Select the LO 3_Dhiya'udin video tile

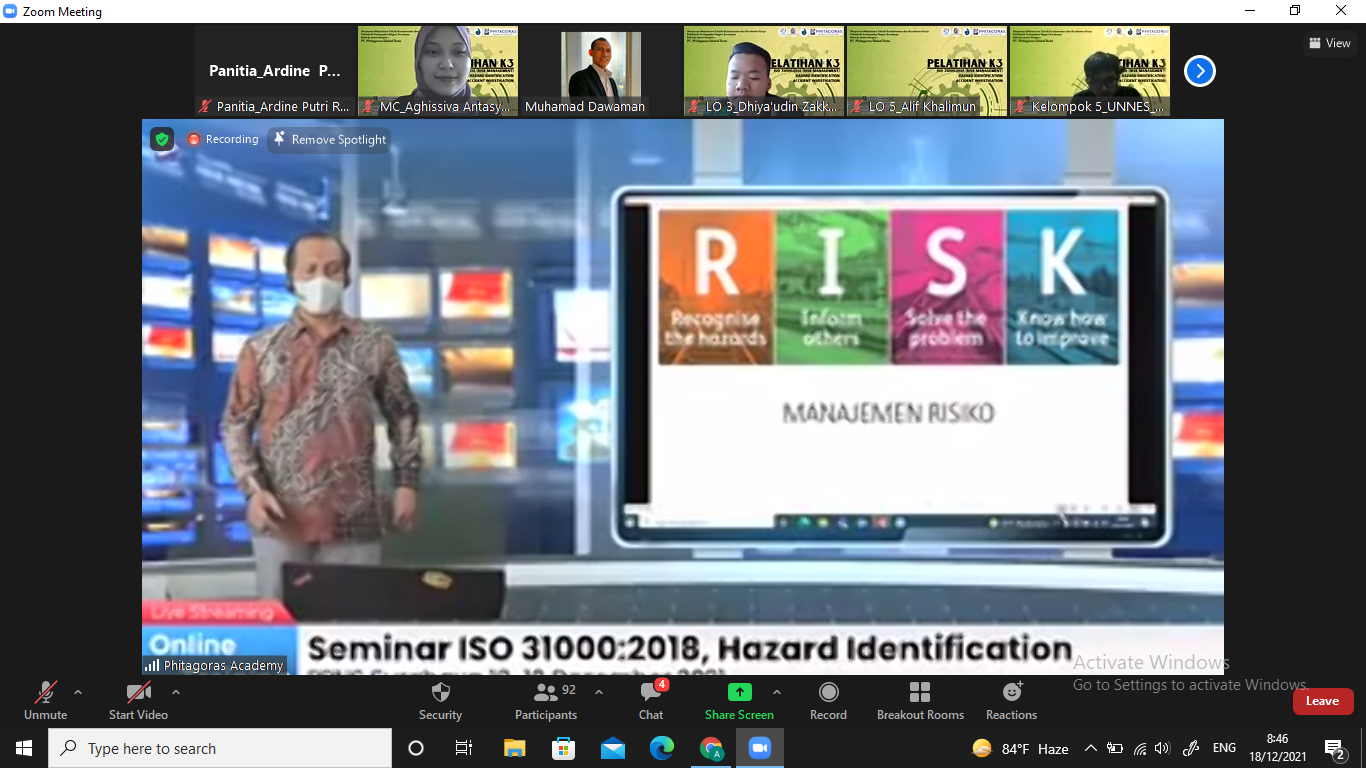764,71
